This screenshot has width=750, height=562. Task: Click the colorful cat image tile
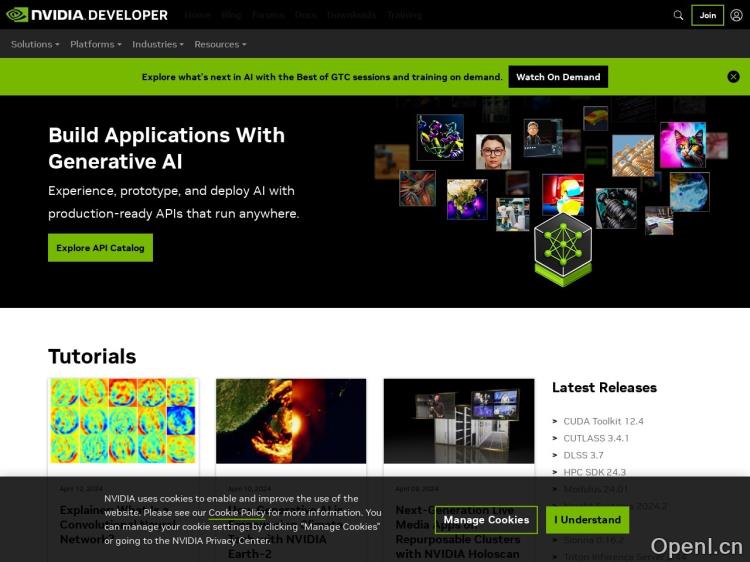[x=683, y=144]
